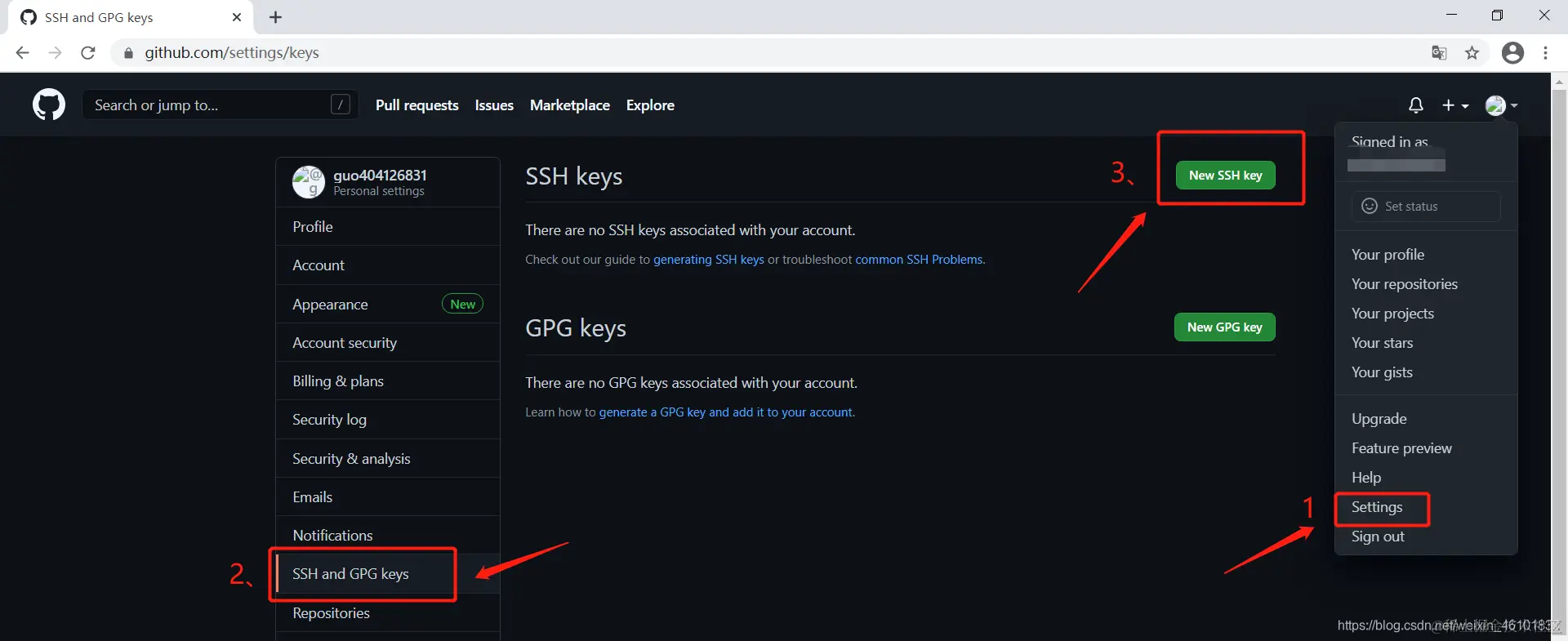Viewport: 1568px width, 641px height.
Task: Select Notifications in the settings sidebar
Action: coord(388,536)
